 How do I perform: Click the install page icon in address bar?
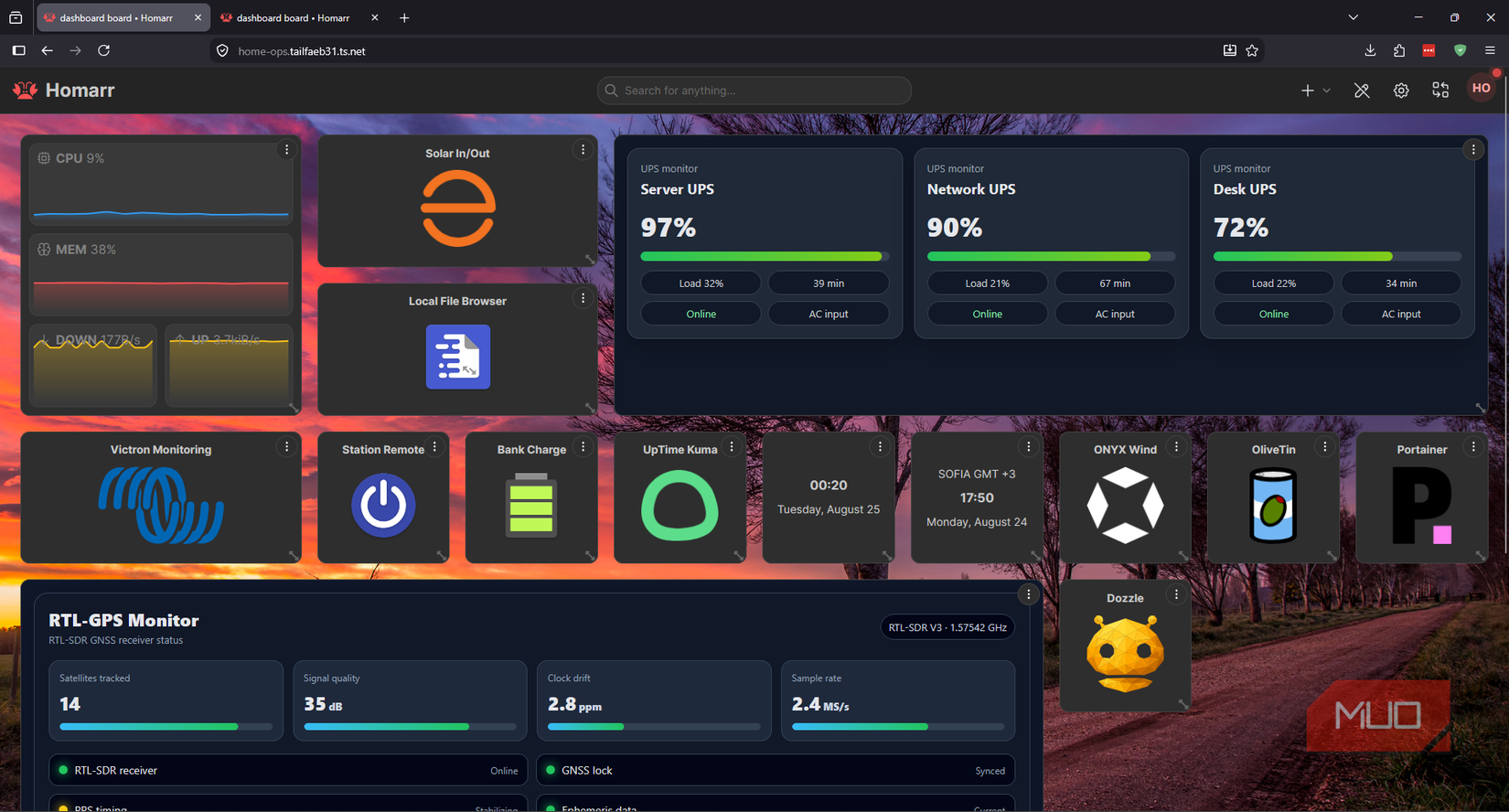(1229, 51)
